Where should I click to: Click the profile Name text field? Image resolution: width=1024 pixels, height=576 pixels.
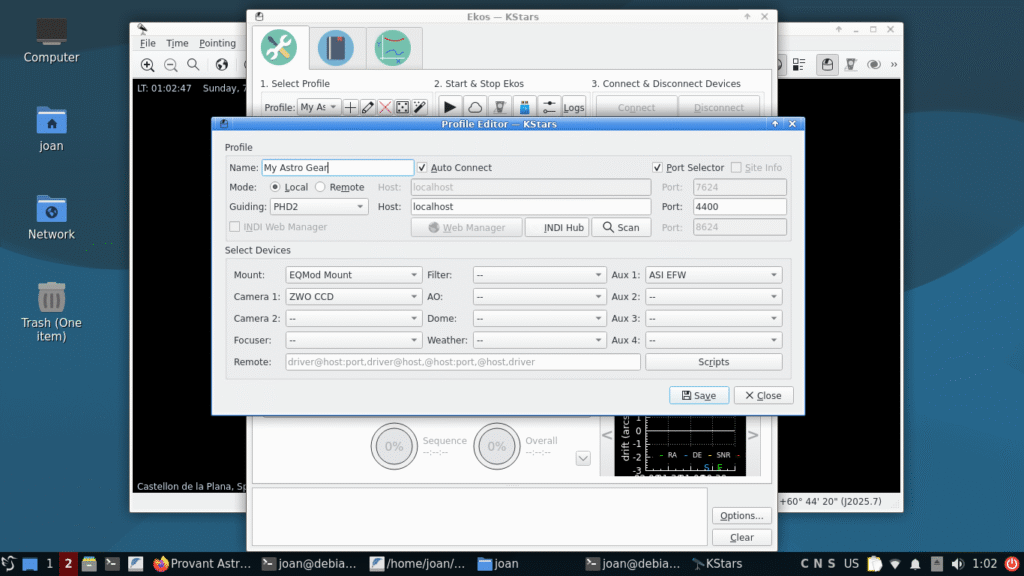(336, 168)
